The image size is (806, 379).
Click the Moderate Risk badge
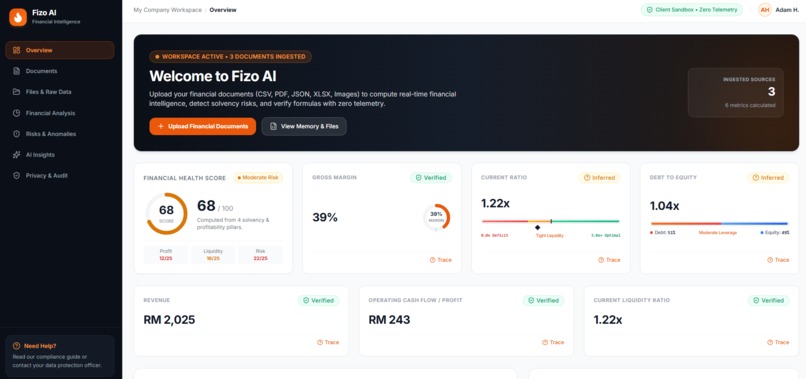(x=258, y=177)
